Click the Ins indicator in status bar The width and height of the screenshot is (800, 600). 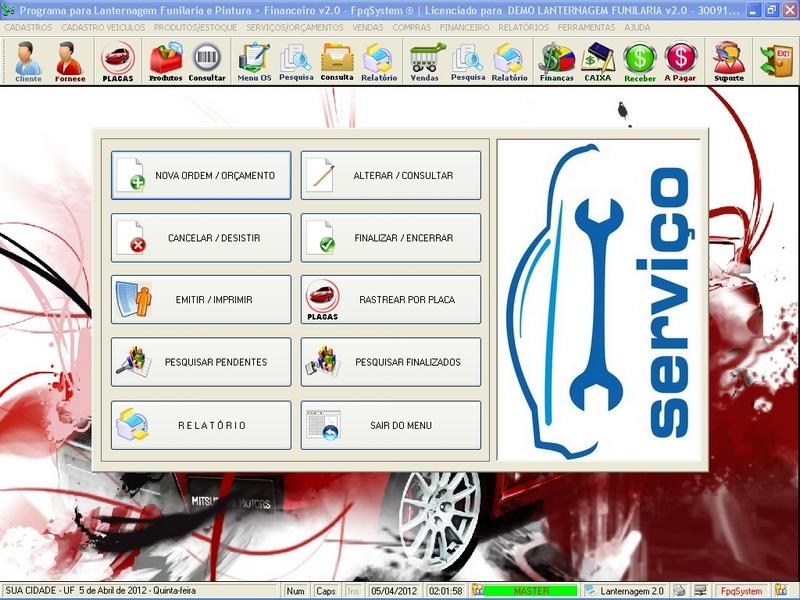353,591
